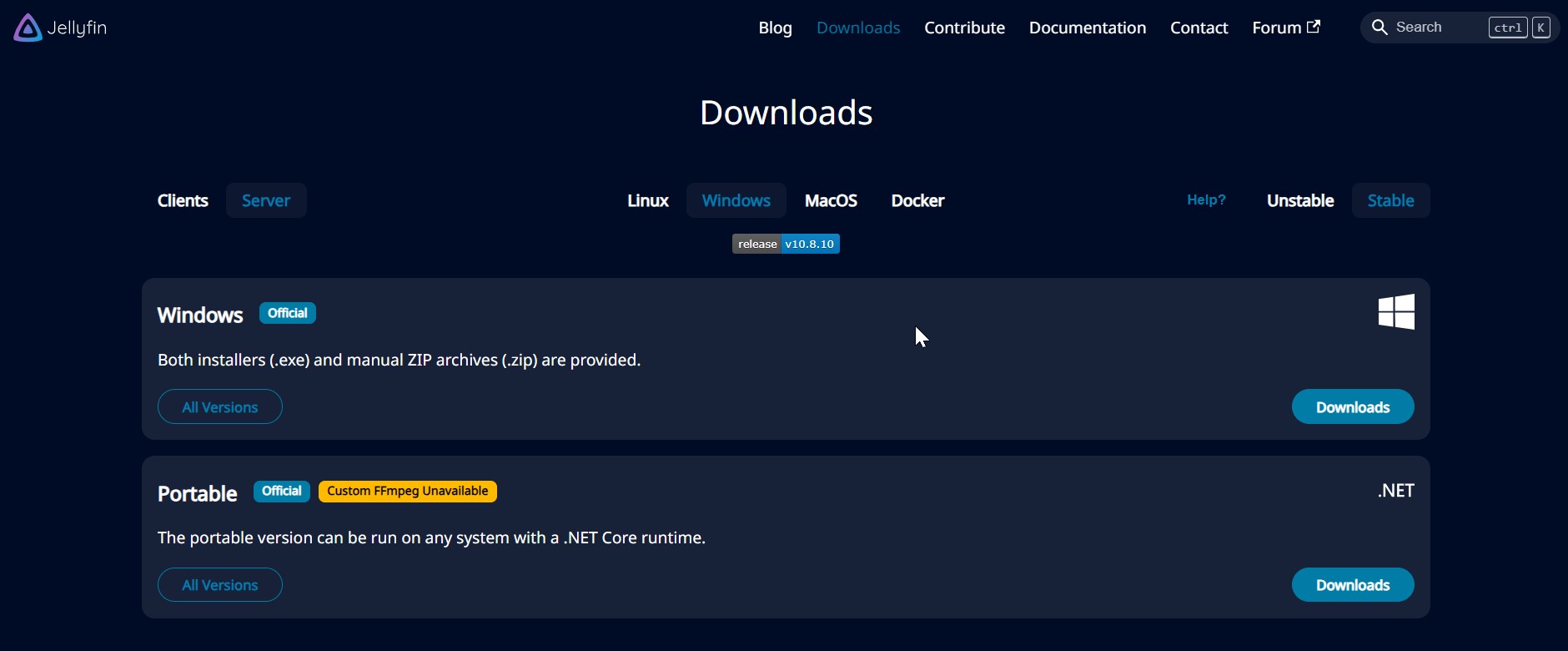Screen dimensions: 1568x651
Task: Click the 'Both installers (.exe)' description text
Action: coord(400,360)
